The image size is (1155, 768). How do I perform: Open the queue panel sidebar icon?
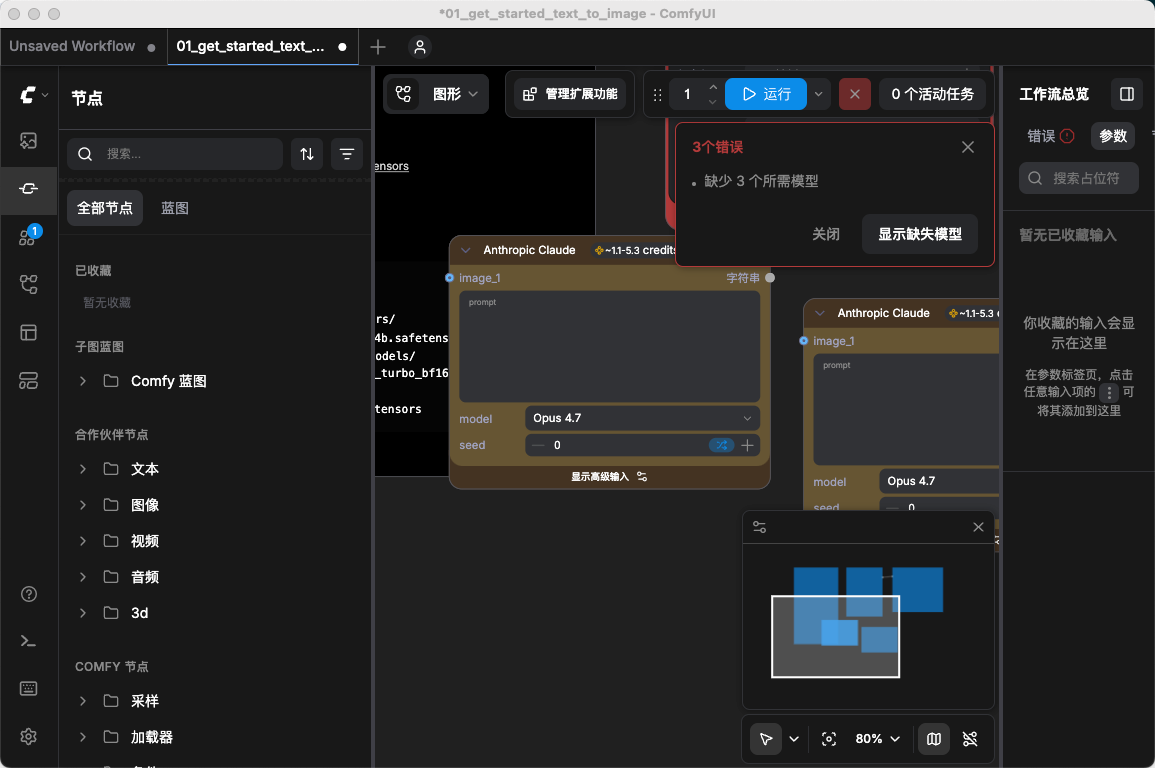click(29, 381)
